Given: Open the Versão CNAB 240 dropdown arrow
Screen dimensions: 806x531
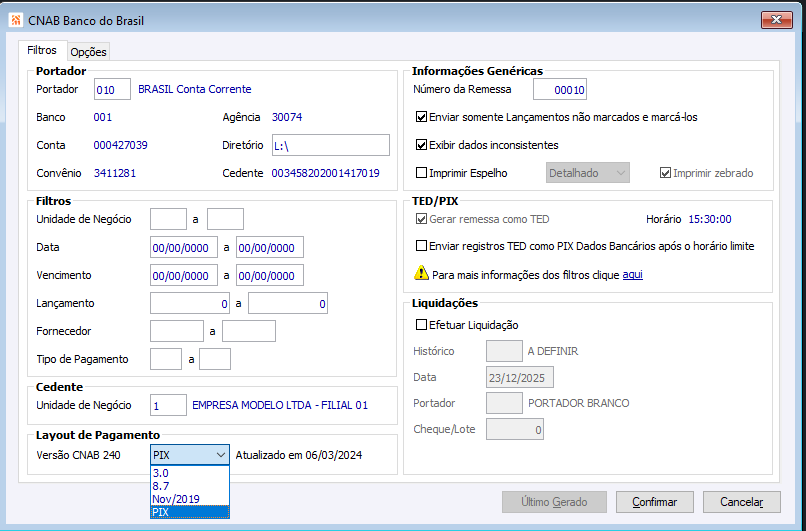Looking at the screenshot, I should [220, 455].
